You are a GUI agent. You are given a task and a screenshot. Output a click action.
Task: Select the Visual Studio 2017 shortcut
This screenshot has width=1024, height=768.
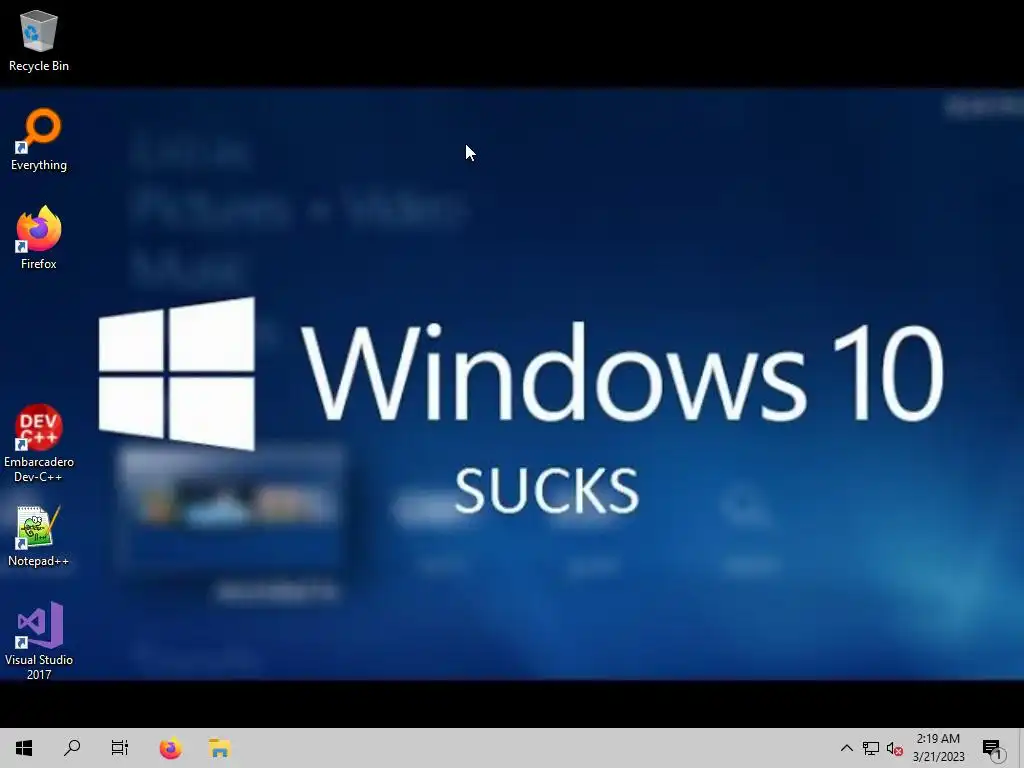[x=39, y=641]
